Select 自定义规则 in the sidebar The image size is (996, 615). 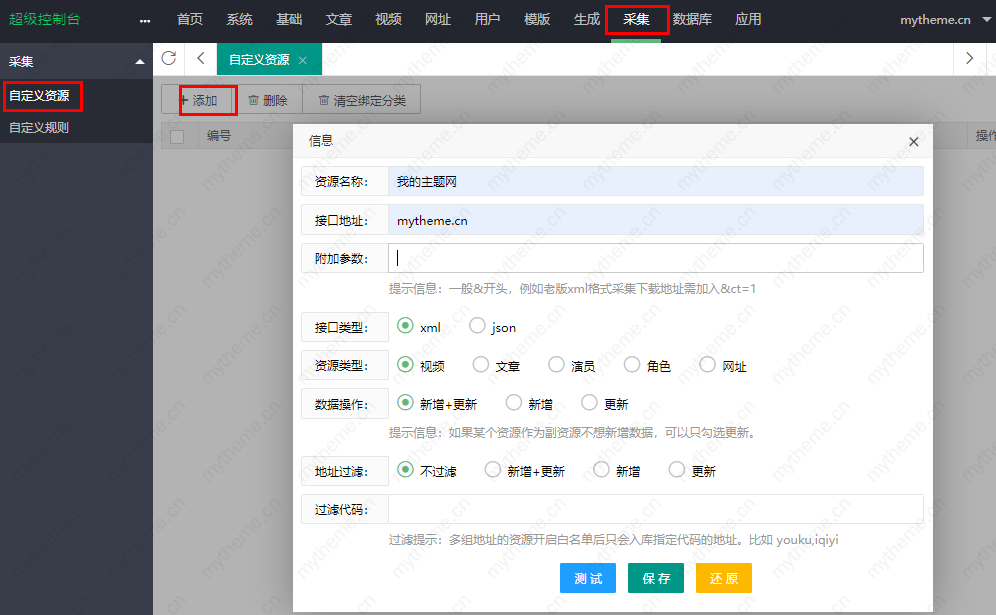(41, 127)
